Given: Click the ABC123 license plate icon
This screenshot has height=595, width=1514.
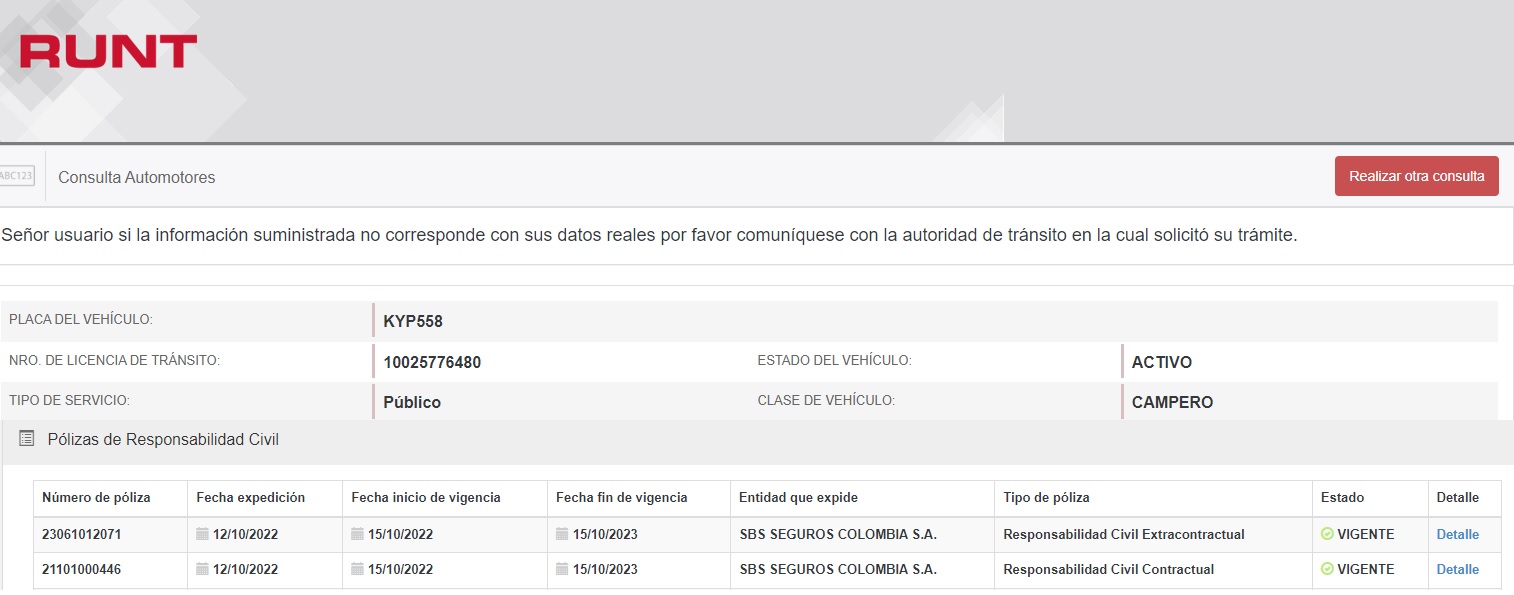Looking at the screenshot, I should click(16, 176).
